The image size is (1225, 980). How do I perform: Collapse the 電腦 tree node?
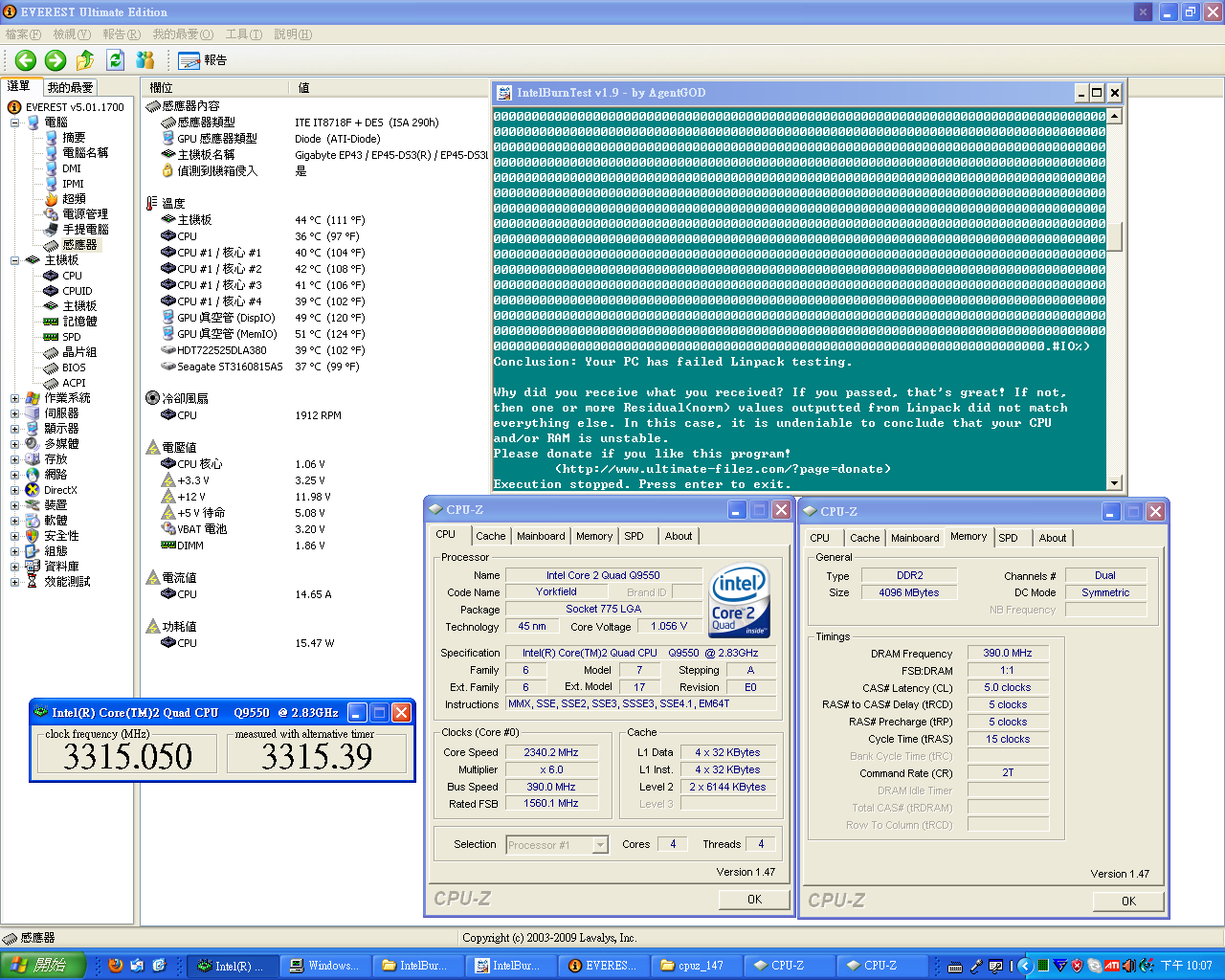14,122
